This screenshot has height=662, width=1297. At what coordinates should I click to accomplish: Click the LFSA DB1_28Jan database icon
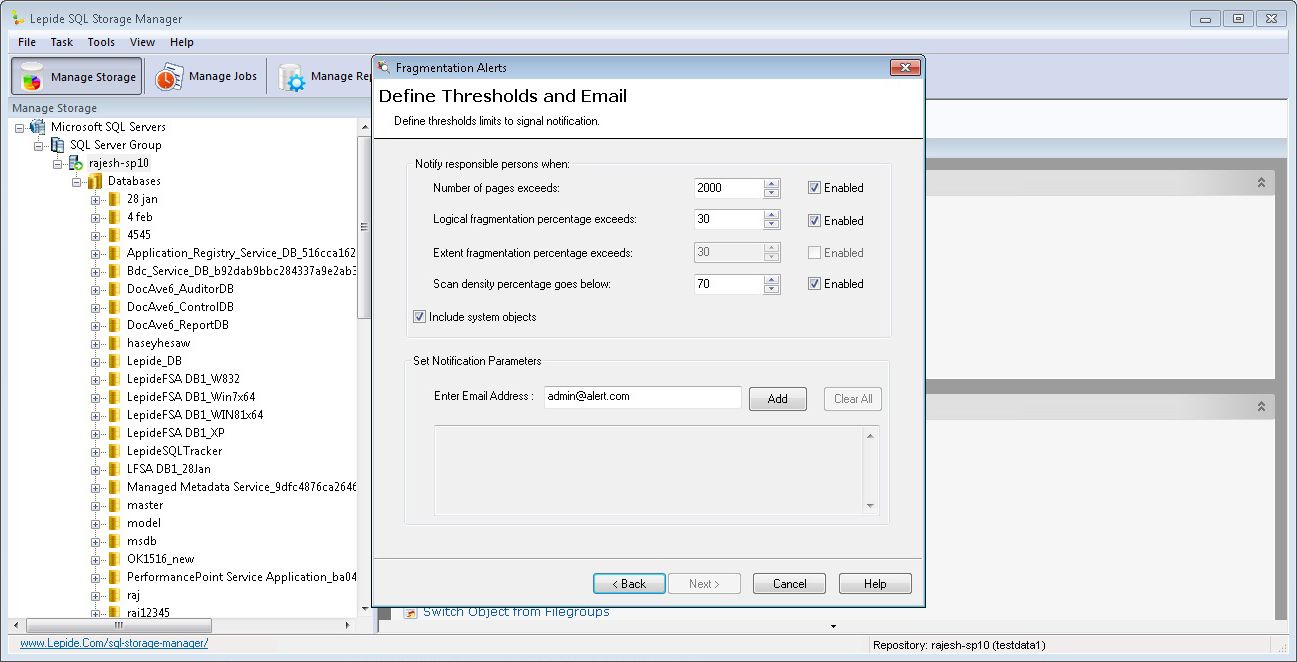[x=114, y=469]
